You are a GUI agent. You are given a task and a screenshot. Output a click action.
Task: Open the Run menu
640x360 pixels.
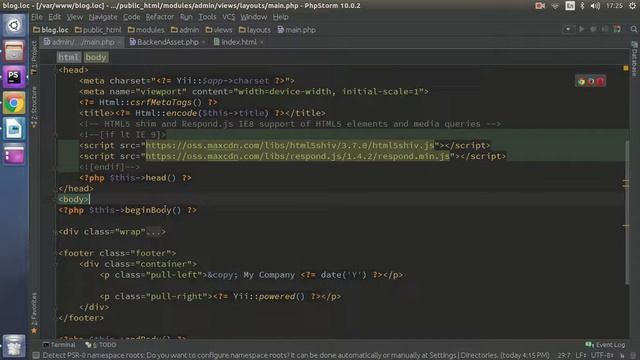click(x=186, y=17)
